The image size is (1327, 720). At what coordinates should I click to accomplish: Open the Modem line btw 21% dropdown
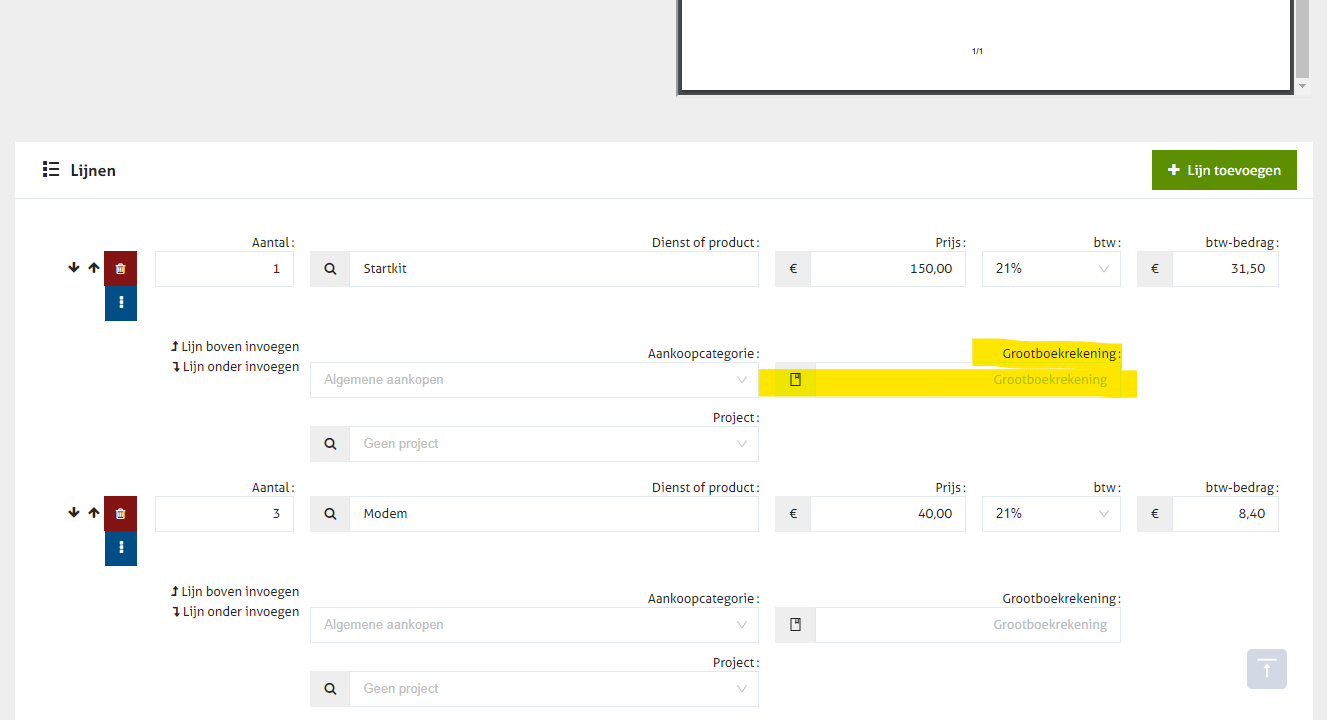1051,514
